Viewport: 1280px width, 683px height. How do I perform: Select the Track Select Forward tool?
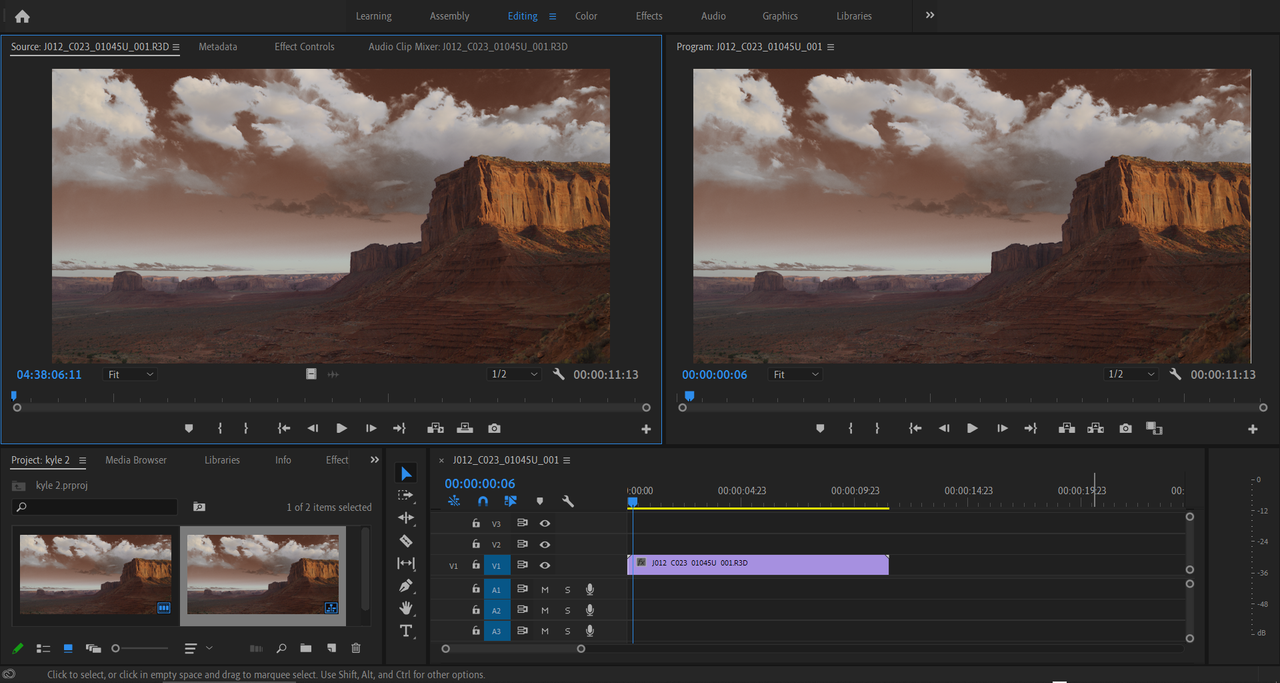pos(406,495)
